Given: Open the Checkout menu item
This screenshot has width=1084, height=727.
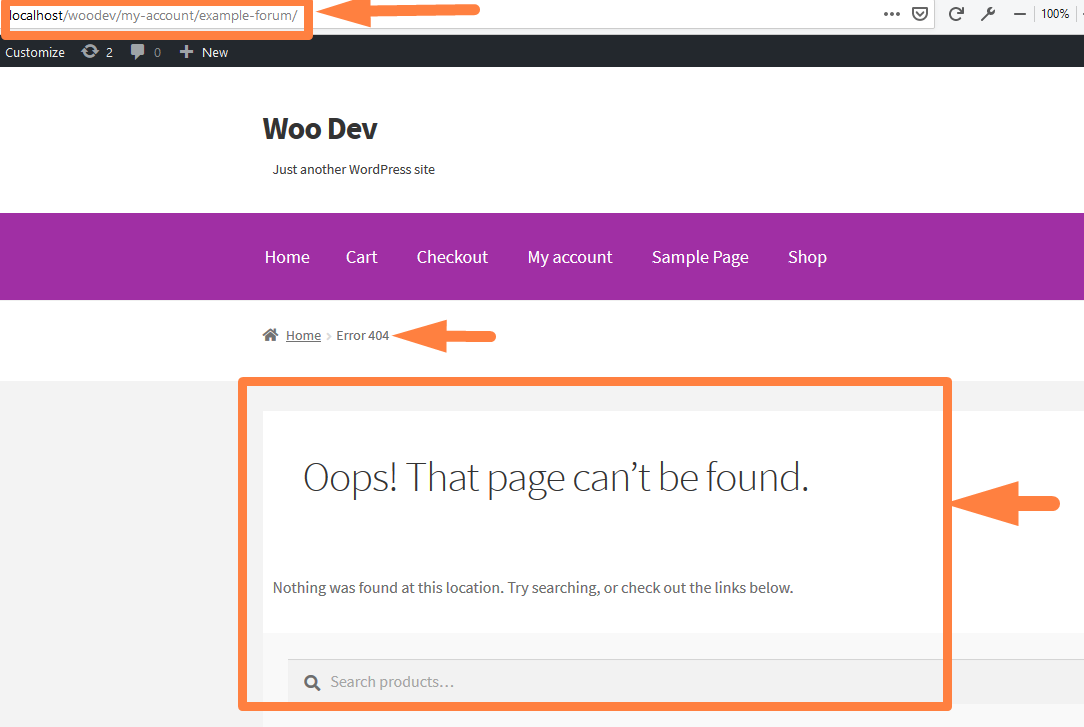Looking at the screenshot, I should click(452, 257).
